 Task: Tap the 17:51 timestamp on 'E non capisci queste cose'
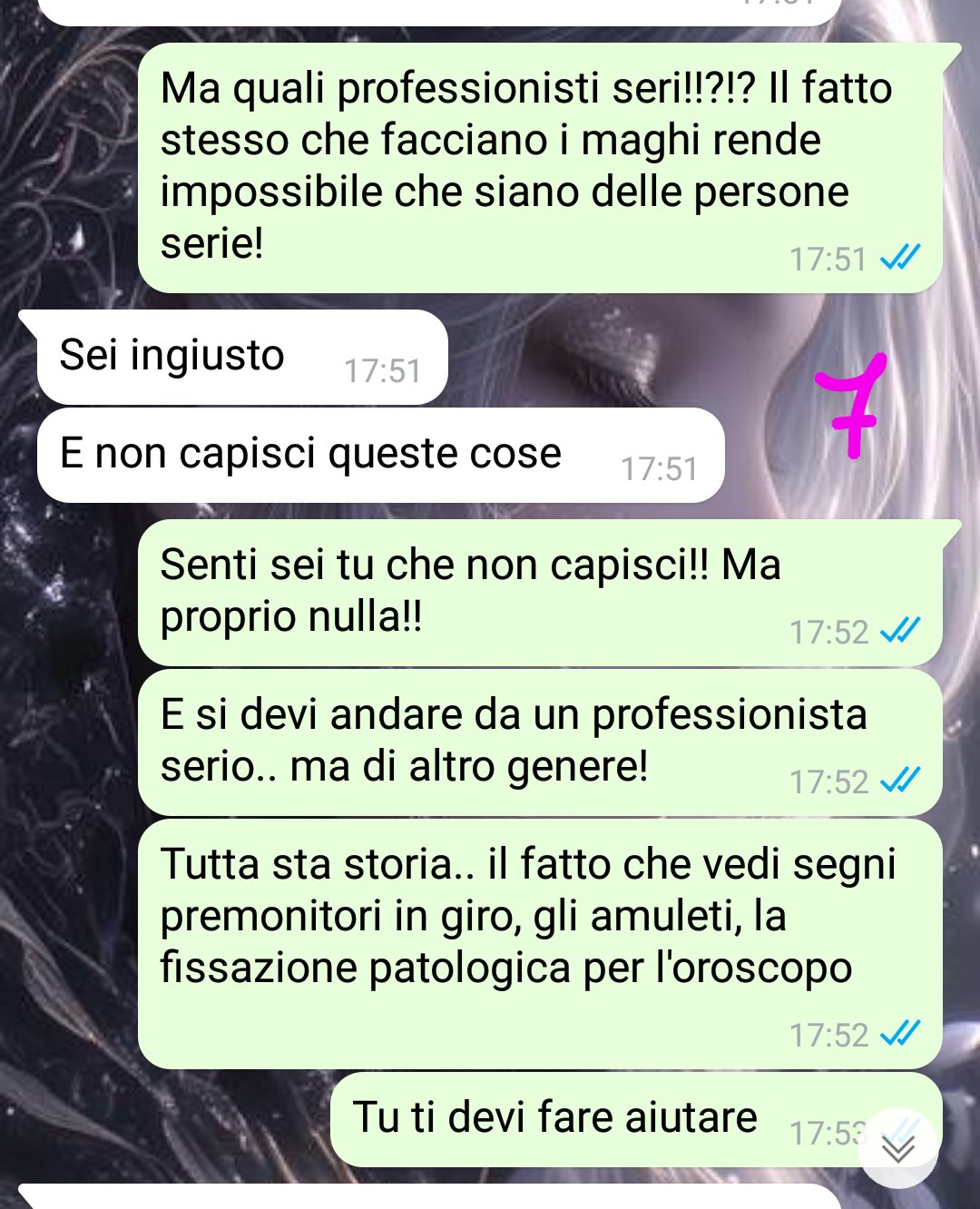pyautogui.click(x=659, y=468)
